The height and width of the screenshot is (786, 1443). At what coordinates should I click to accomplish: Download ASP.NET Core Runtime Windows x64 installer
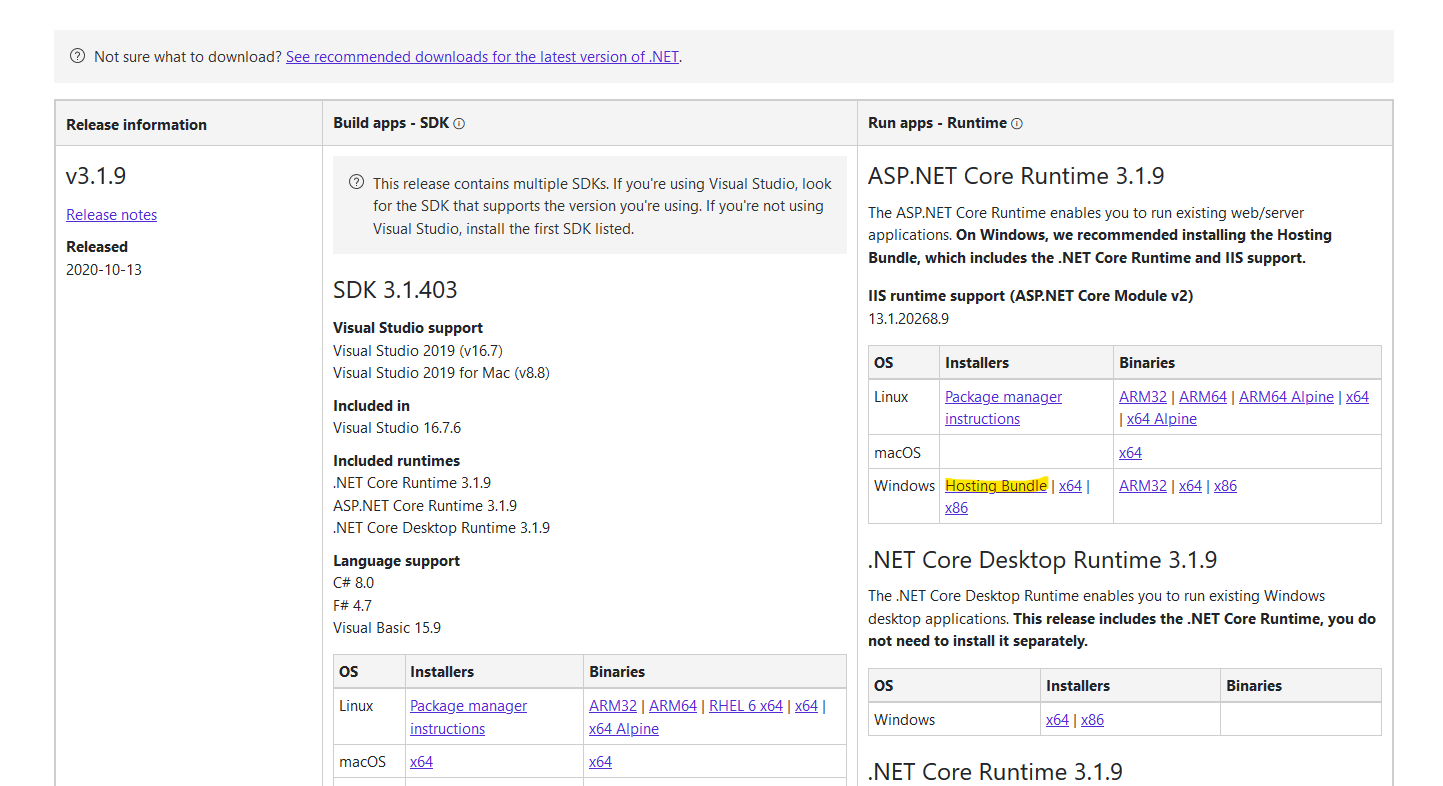[x=1070, y=486]
